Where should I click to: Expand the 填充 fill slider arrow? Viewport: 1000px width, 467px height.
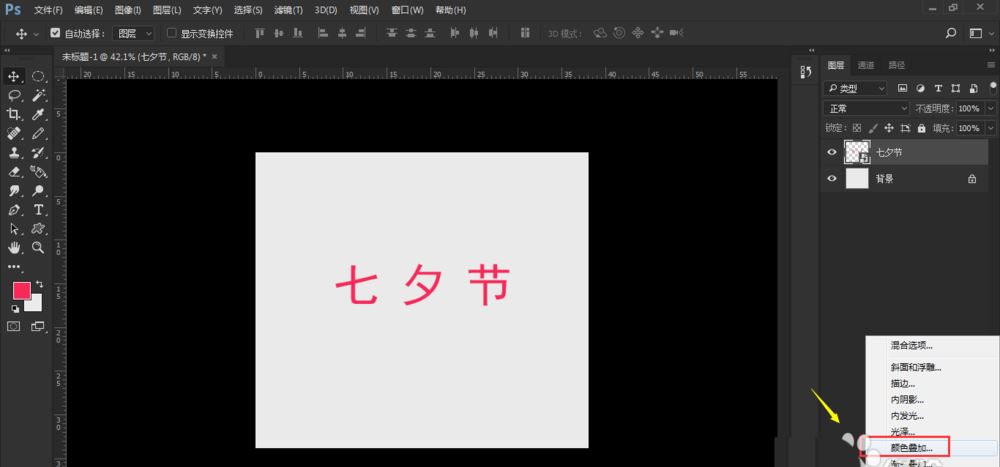click(x=990, y=128)
